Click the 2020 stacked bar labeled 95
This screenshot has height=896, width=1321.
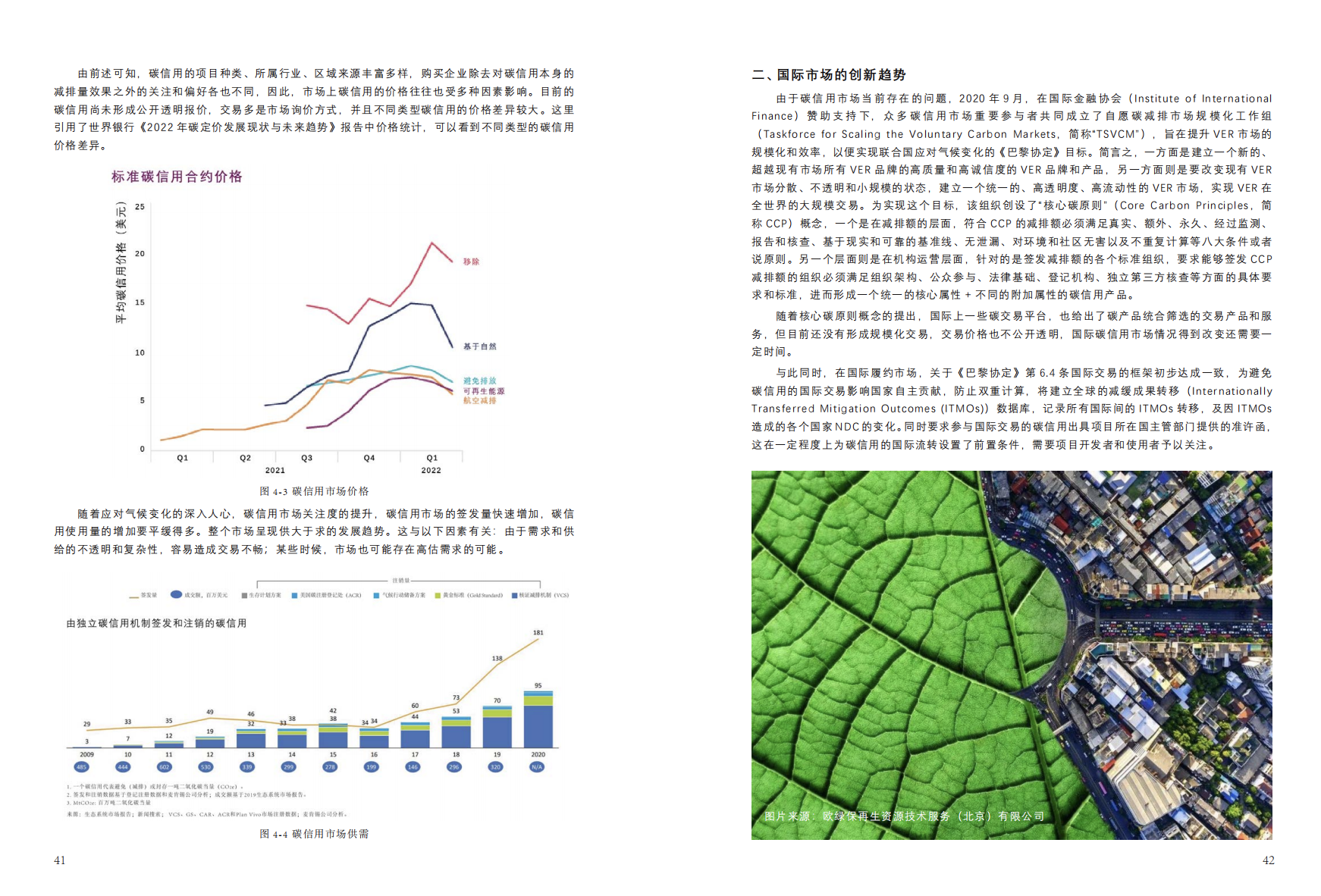pos(538,719)
